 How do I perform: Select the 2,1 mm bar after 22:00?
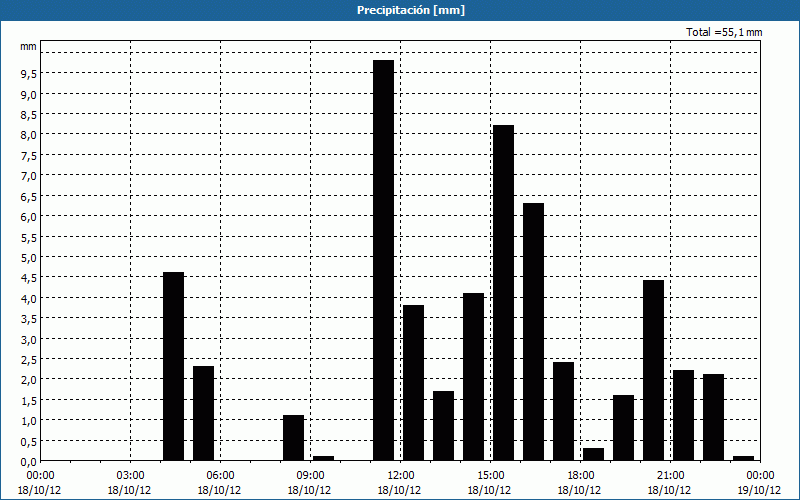pos(714,418)
